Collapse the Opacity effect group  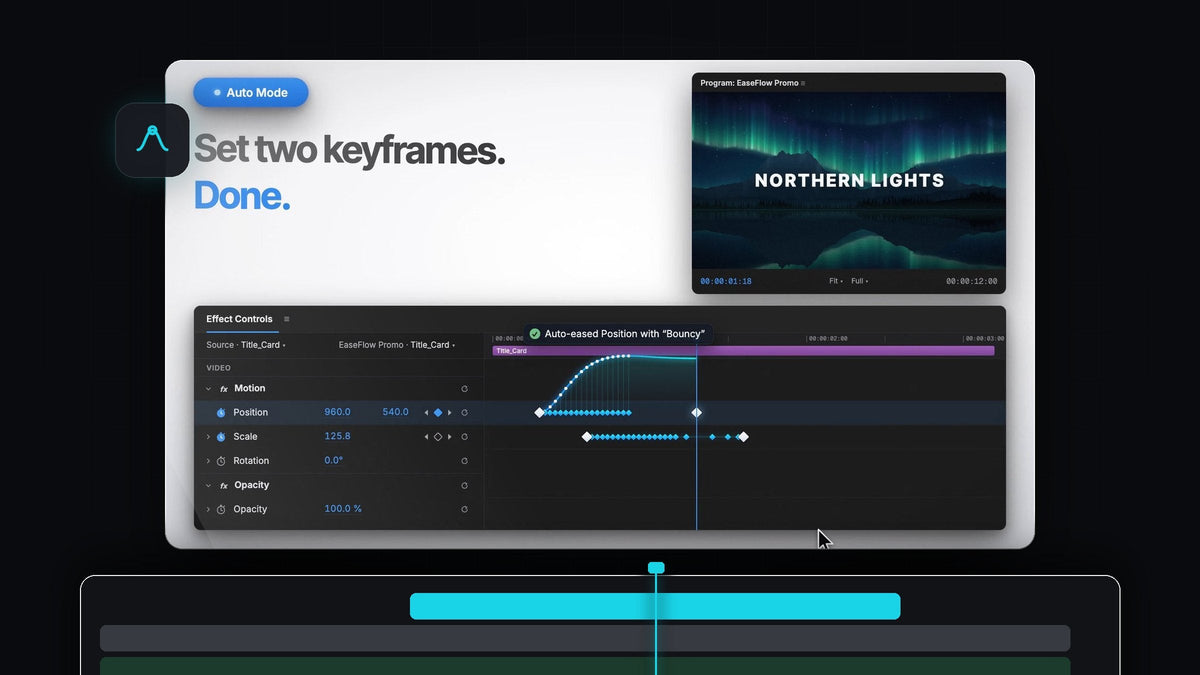coord(208,485)
